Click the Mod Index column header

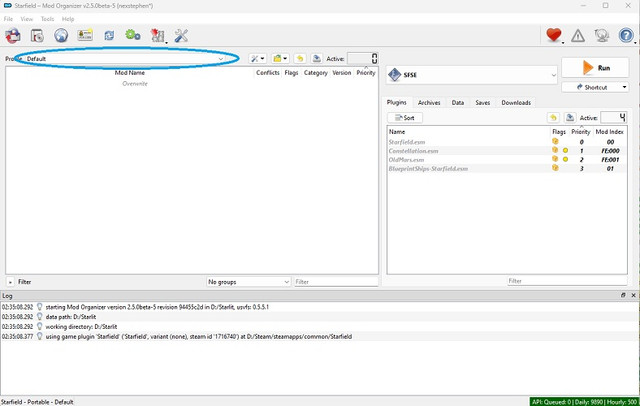click(609, 132)
